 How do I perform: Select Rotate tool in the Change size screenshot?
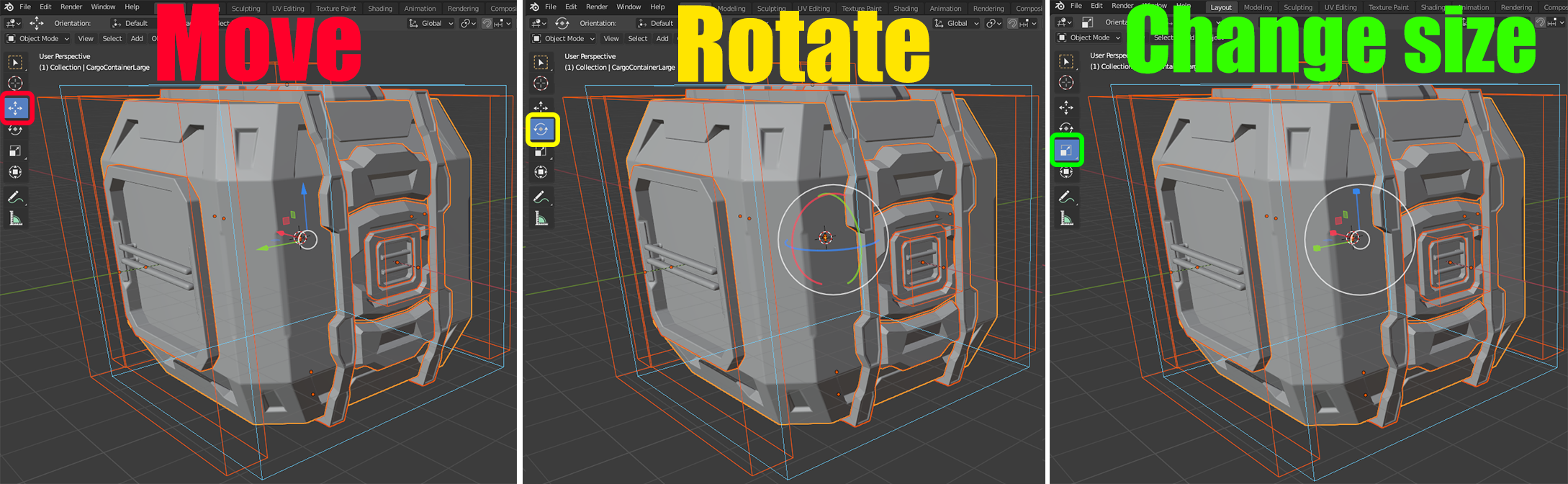point(1067,127)
